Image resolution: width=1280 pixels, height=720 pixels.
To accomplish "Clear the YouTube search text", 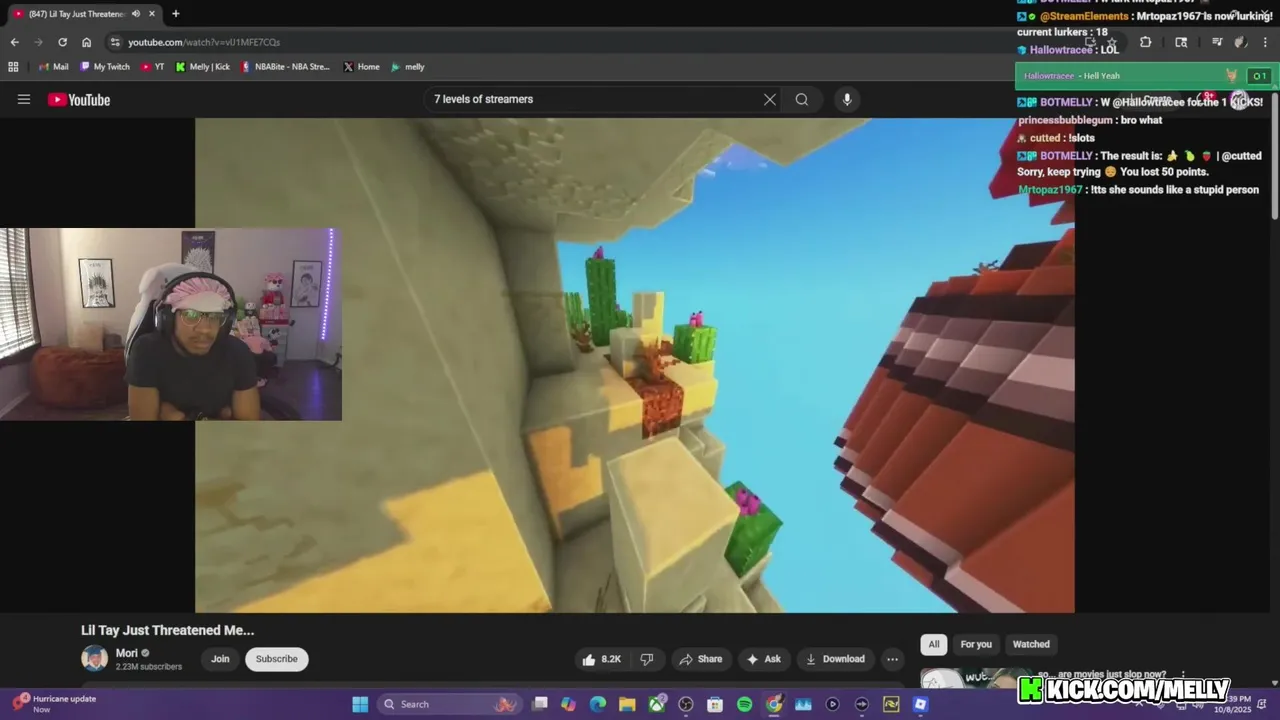I will 770,99.
